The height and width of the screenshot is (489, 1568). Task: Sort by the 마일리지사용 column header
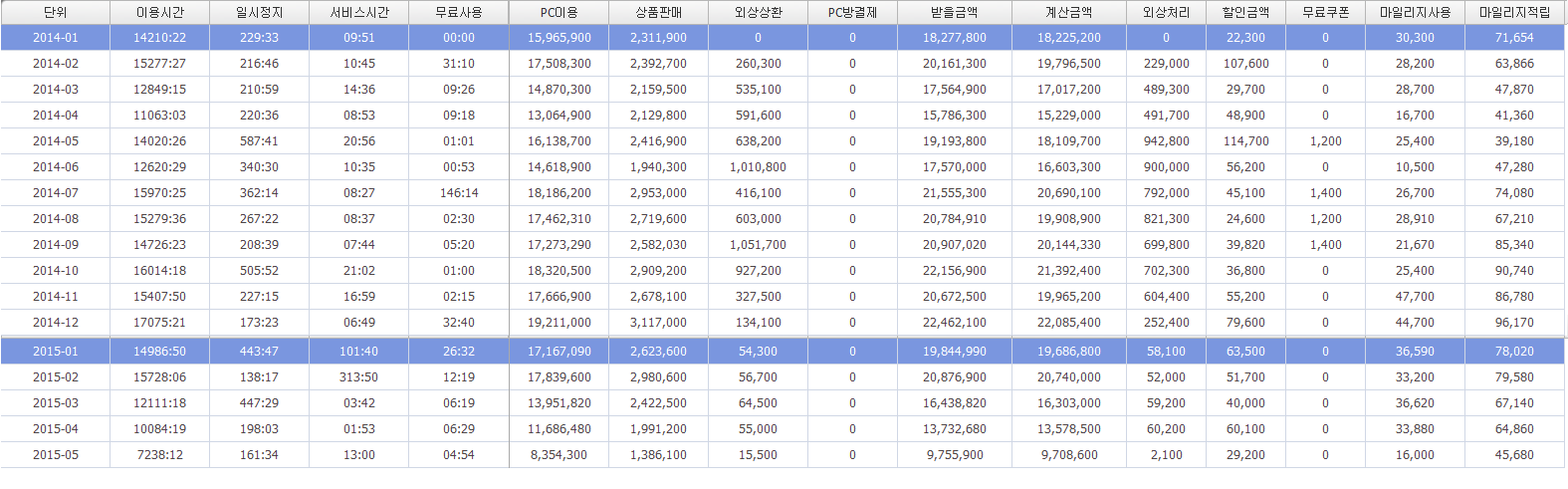pyautogui.click(x=1415, y=13)
